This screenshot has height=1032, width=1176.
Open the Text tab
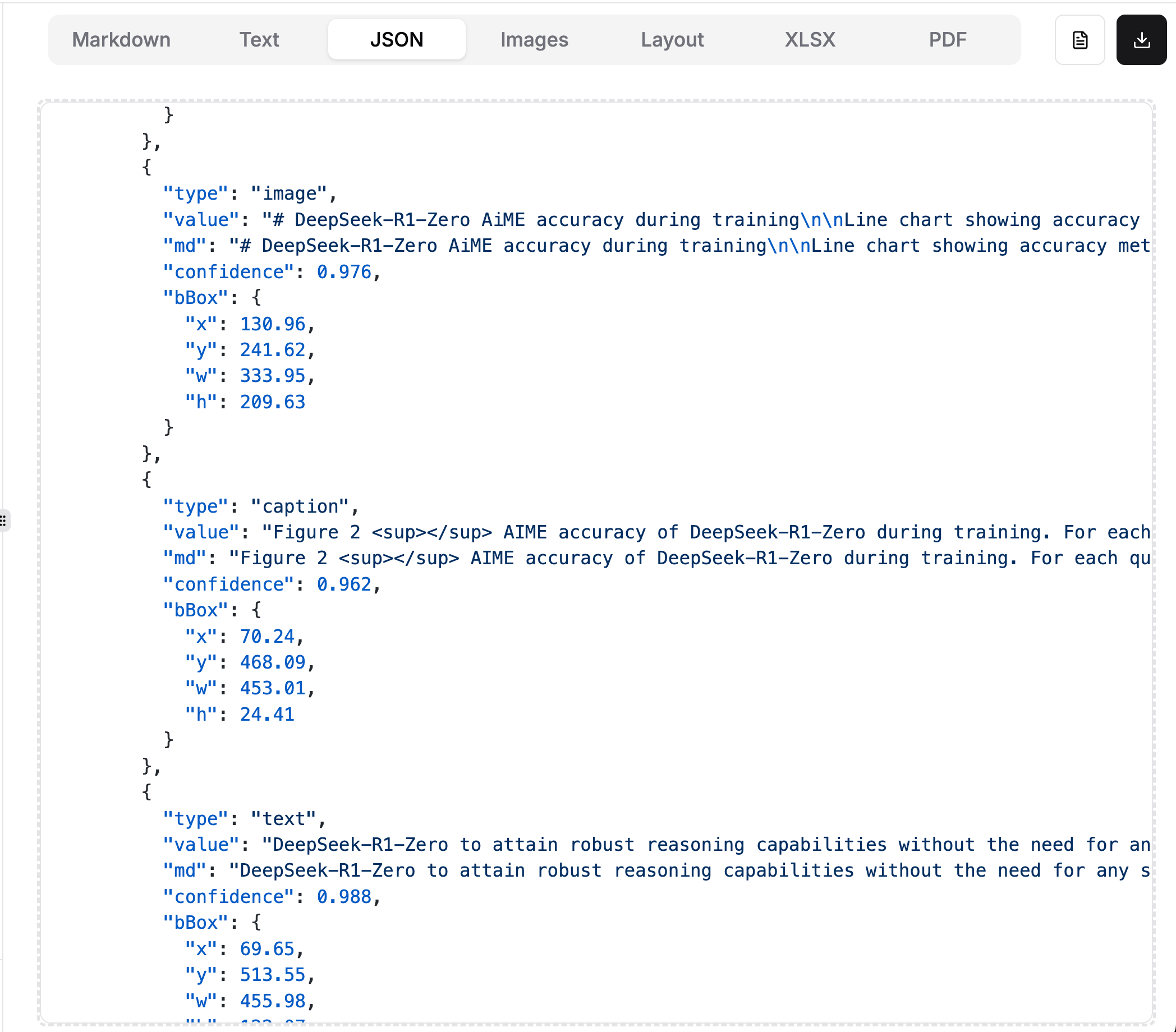pyautogui.click(x=259, y=40)
